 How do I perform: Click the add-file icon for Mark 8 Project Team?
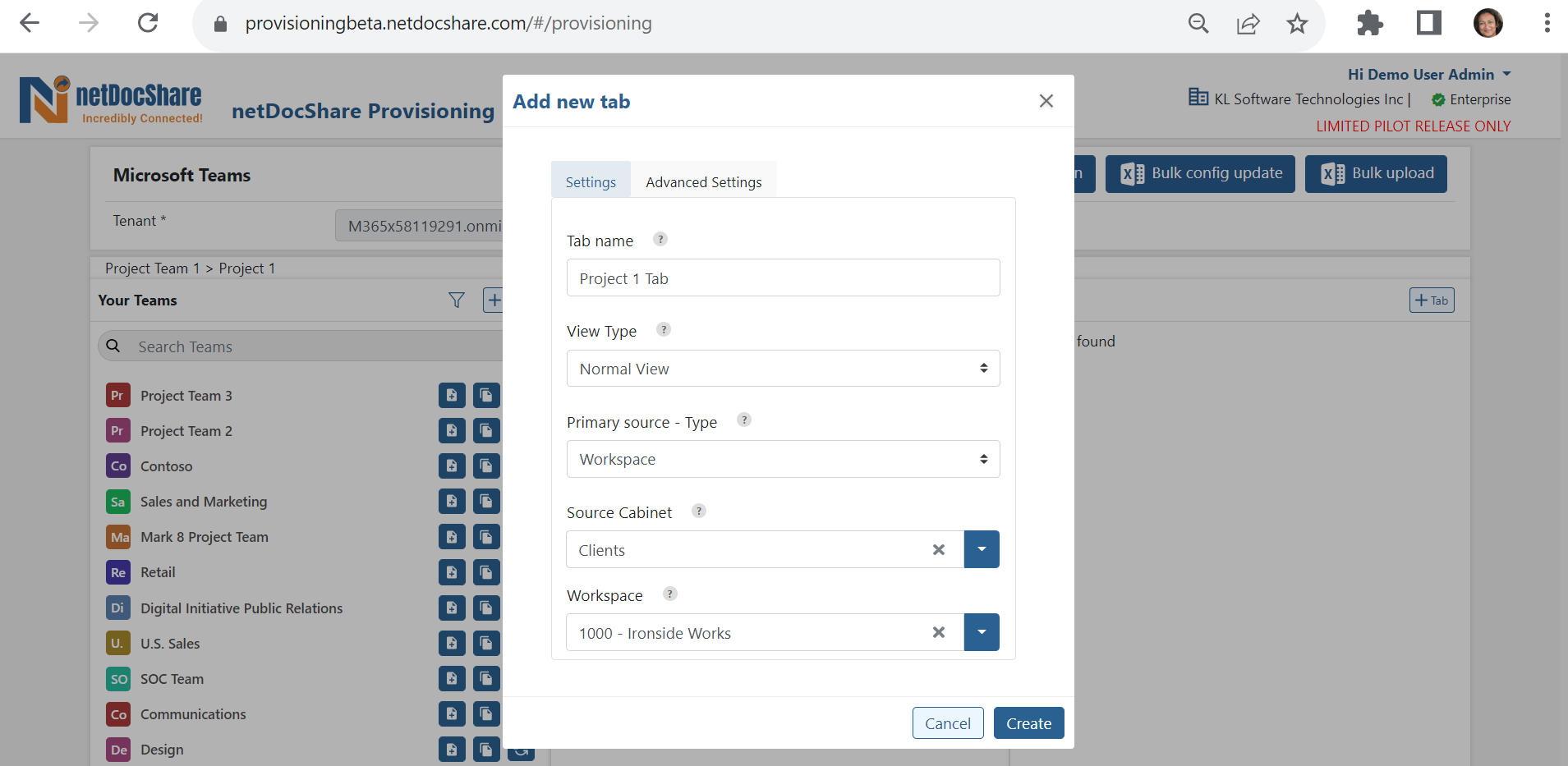(x=452, y=536)
